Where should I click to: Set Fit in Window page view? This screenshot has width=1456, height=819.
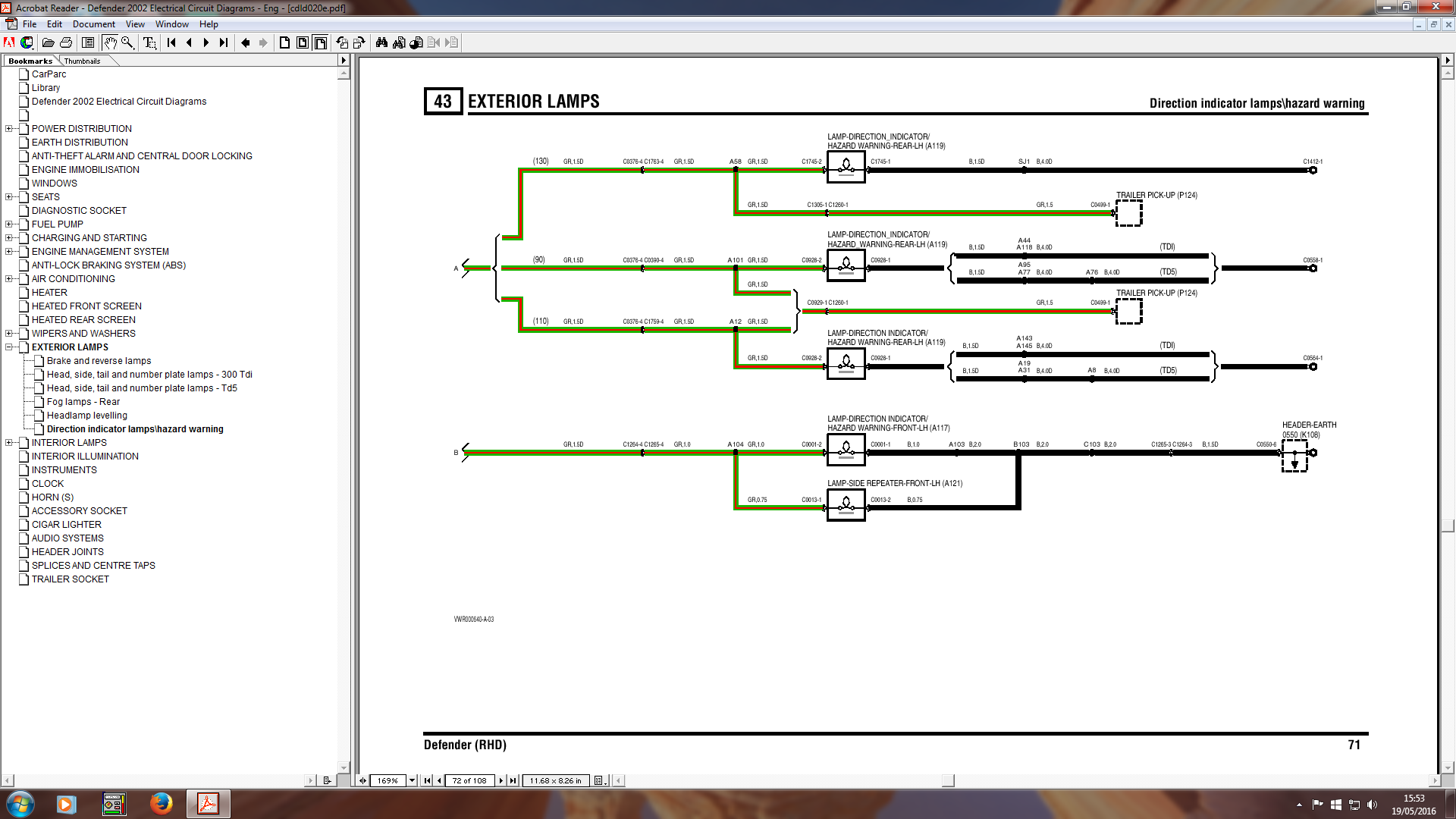(x=303, y=42)
